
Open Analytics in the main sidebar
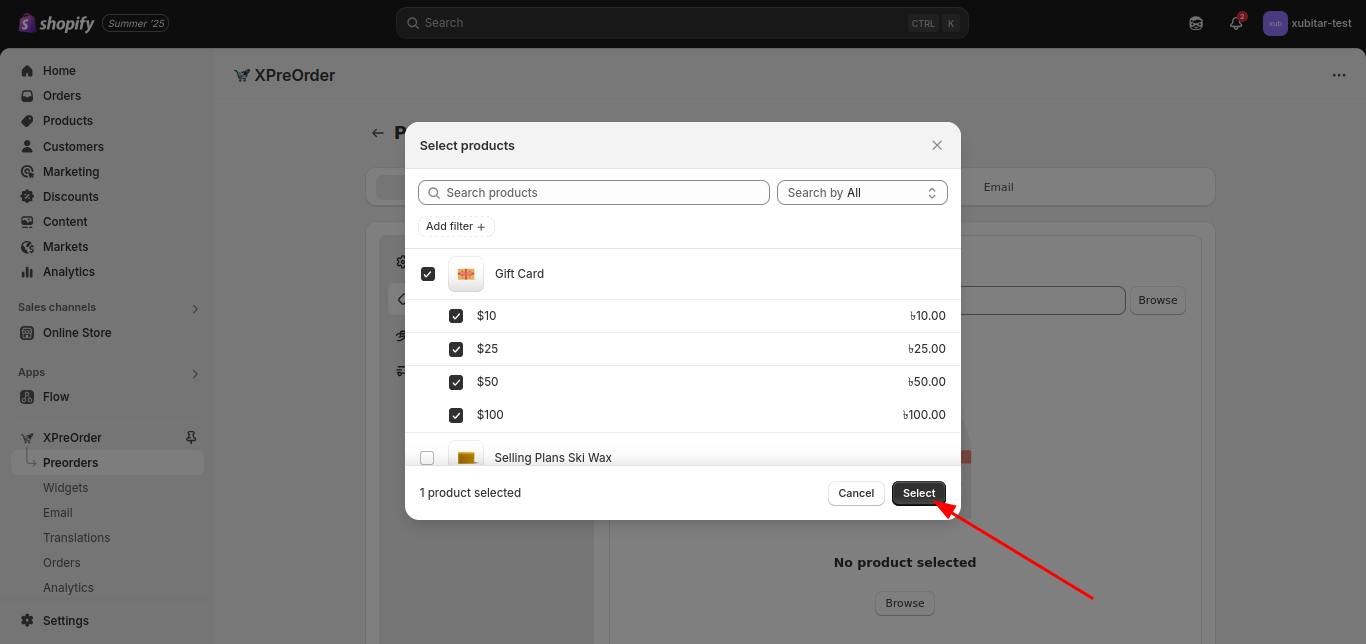[68, 272]
